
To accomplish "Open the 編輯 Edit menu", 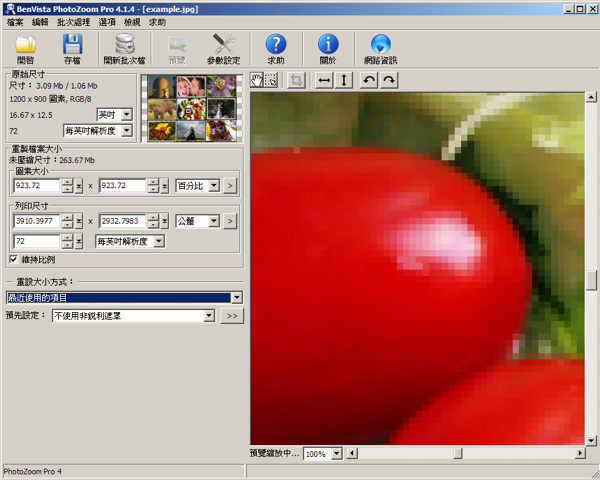I will [x=40, y=22].
